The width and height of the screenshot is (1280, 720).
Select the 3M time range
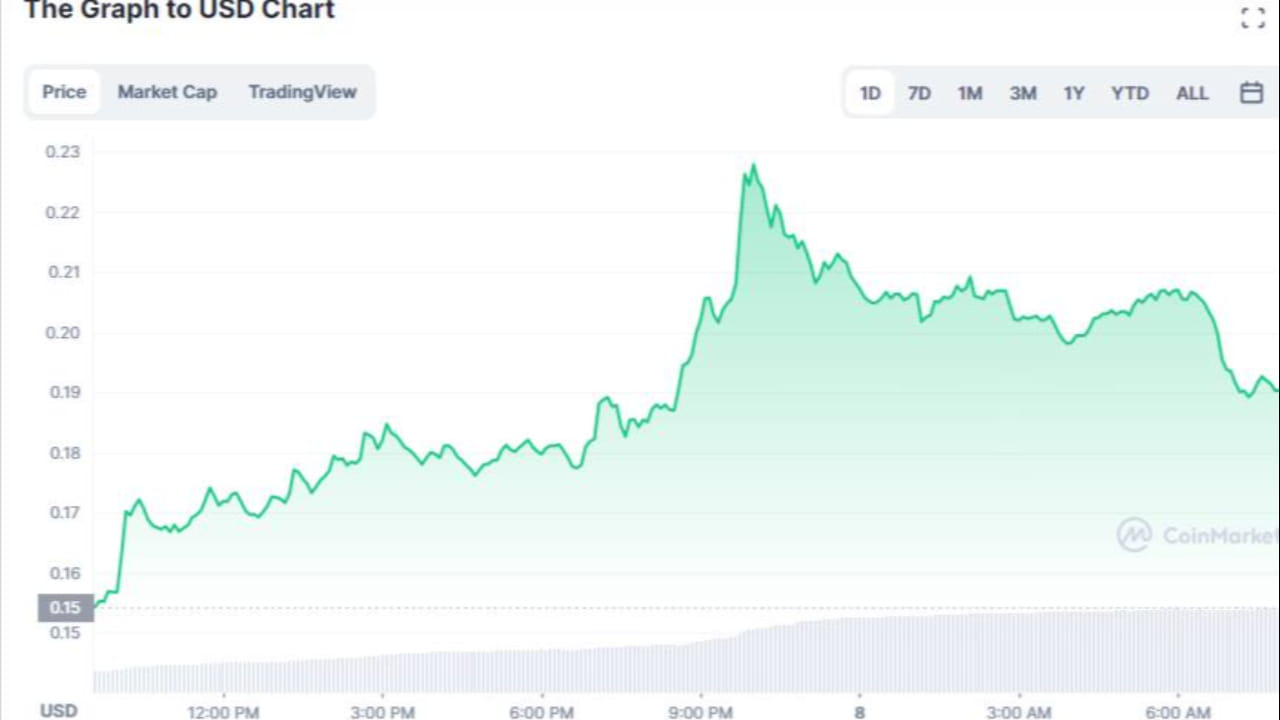point(1022,92)
